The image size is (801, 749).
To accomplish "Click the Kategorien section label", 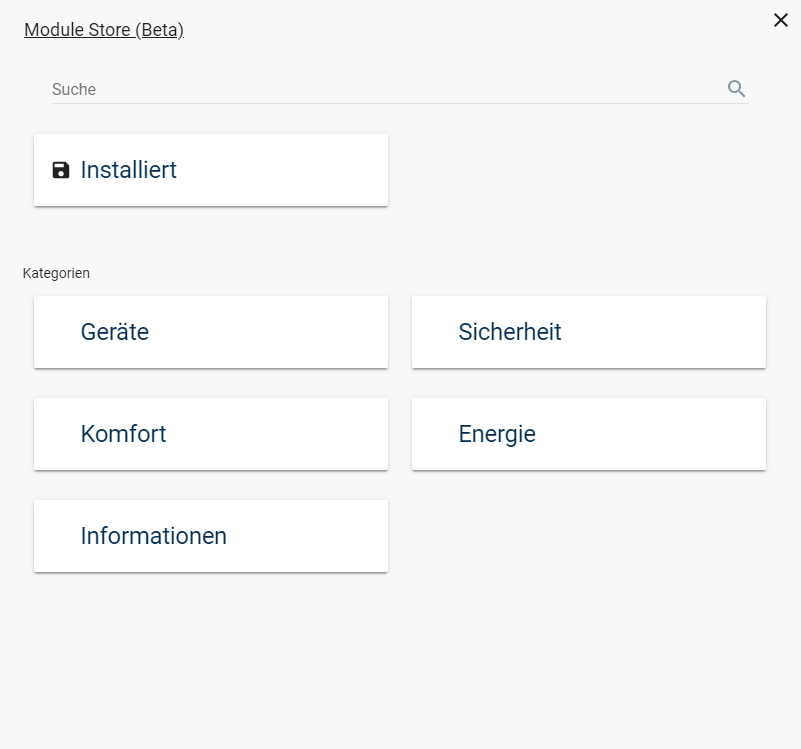I will click(x=56, y=272).
